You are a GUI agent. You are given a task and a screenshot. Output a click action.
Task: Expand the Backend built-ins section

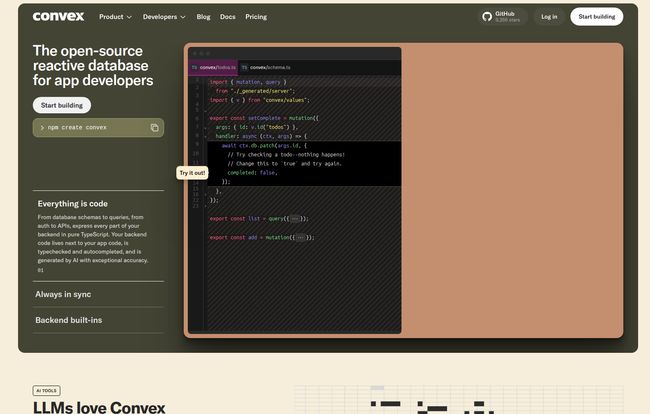68,320
